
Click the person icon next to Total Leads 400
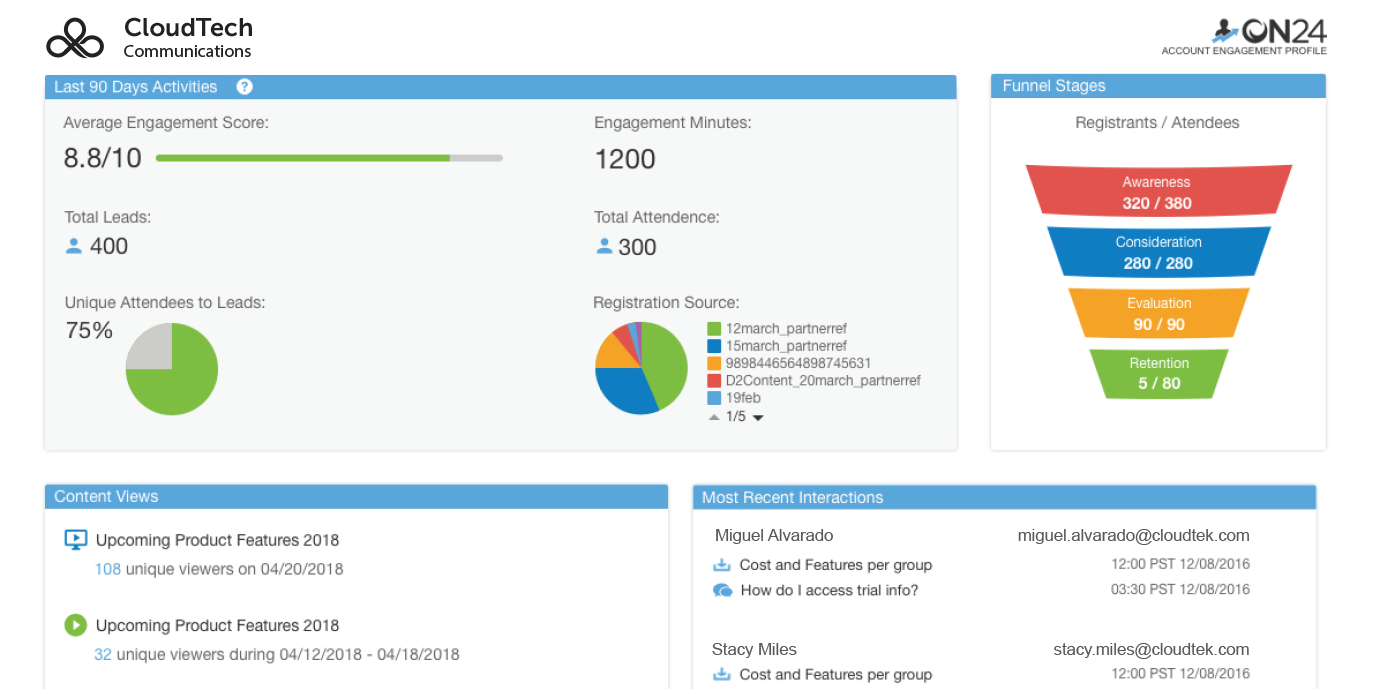(73, 245)
